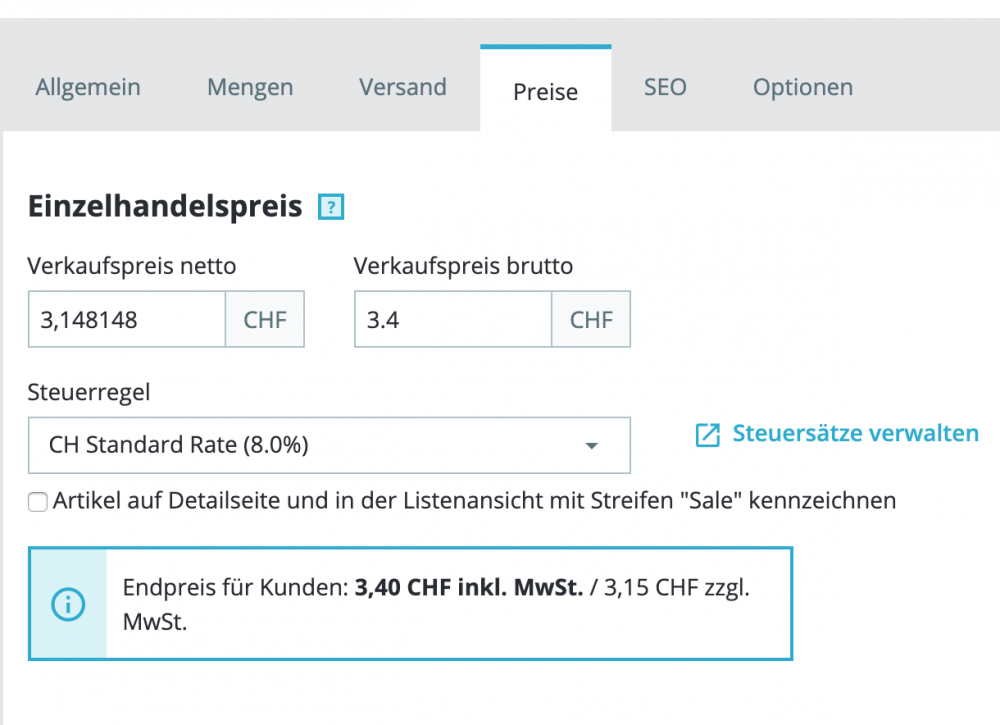Click the Steuersätze verwalten link
This screenshot has height=725, width=1000.
(x=855, y=434)
